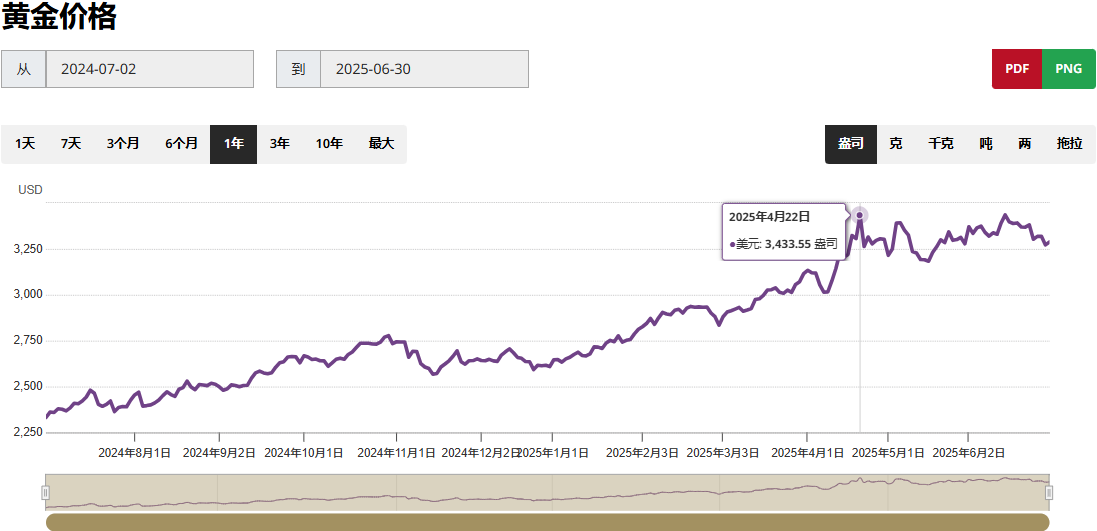Click the 2025年3月3日 axis label
The height and width of the screenshot is (531, 1097).
(723, 453)
